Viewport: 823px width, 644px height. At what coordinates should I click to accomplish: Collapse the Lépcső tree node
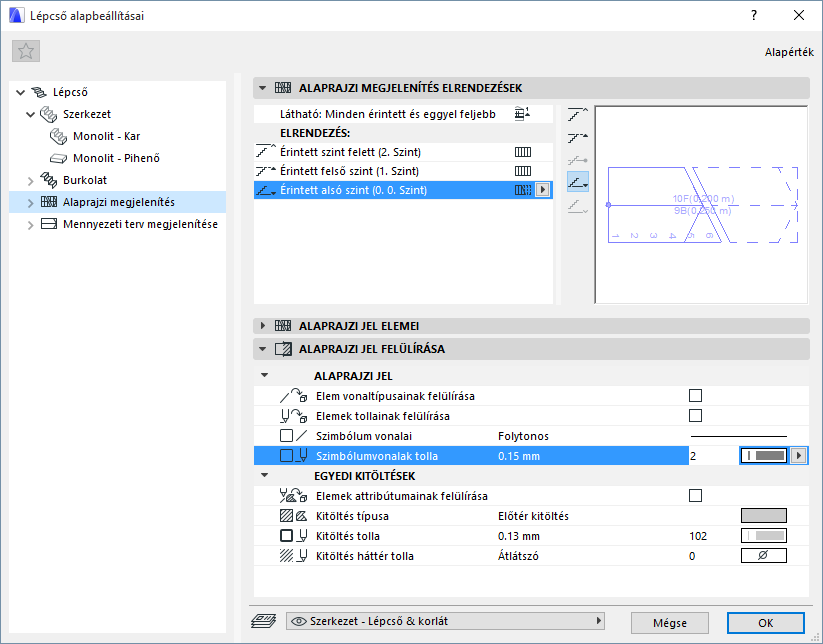click(x=20, y=92)
